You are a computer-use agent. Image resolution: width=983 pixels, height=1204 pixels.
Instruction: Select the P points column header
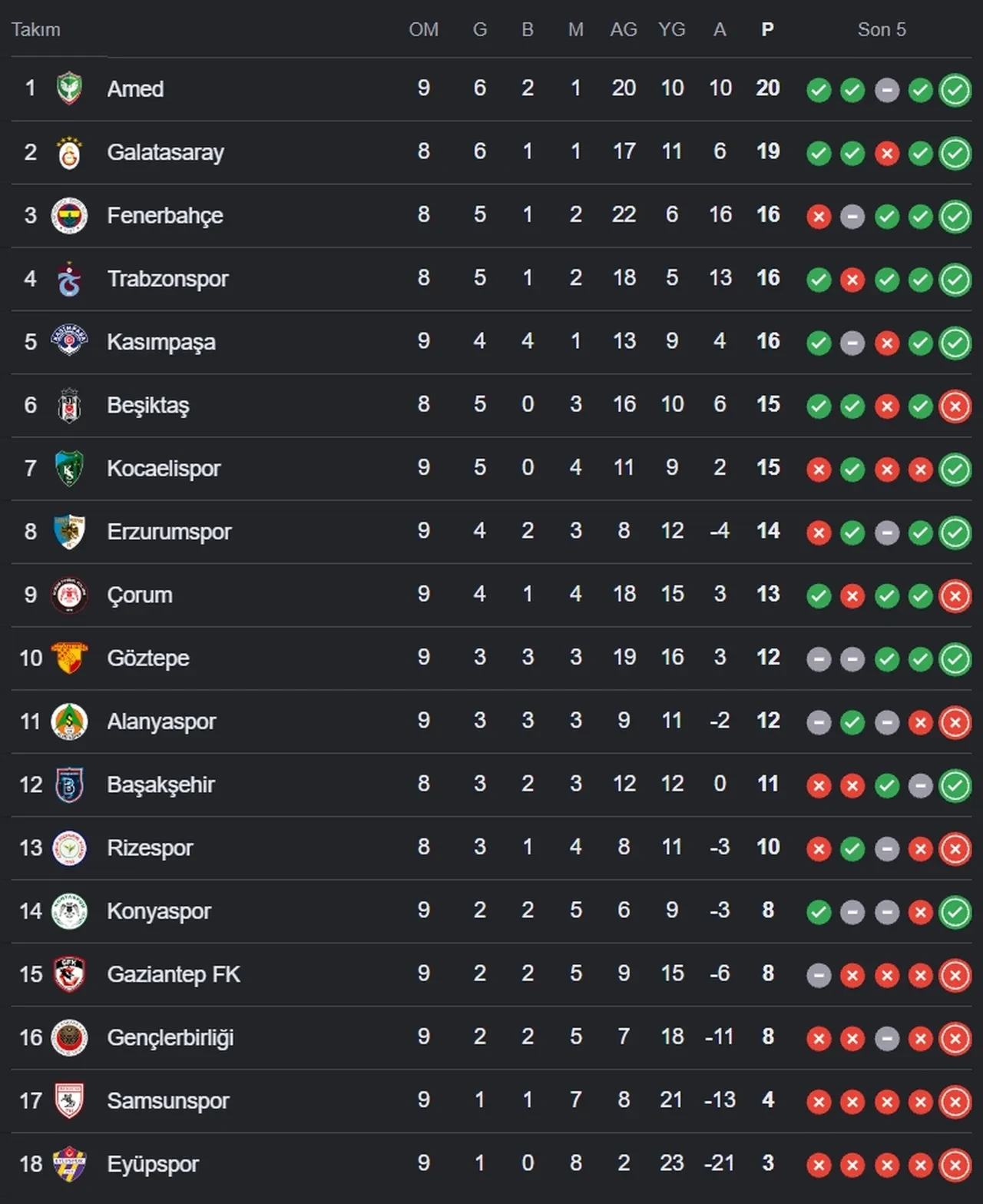(x=767, y=29)
